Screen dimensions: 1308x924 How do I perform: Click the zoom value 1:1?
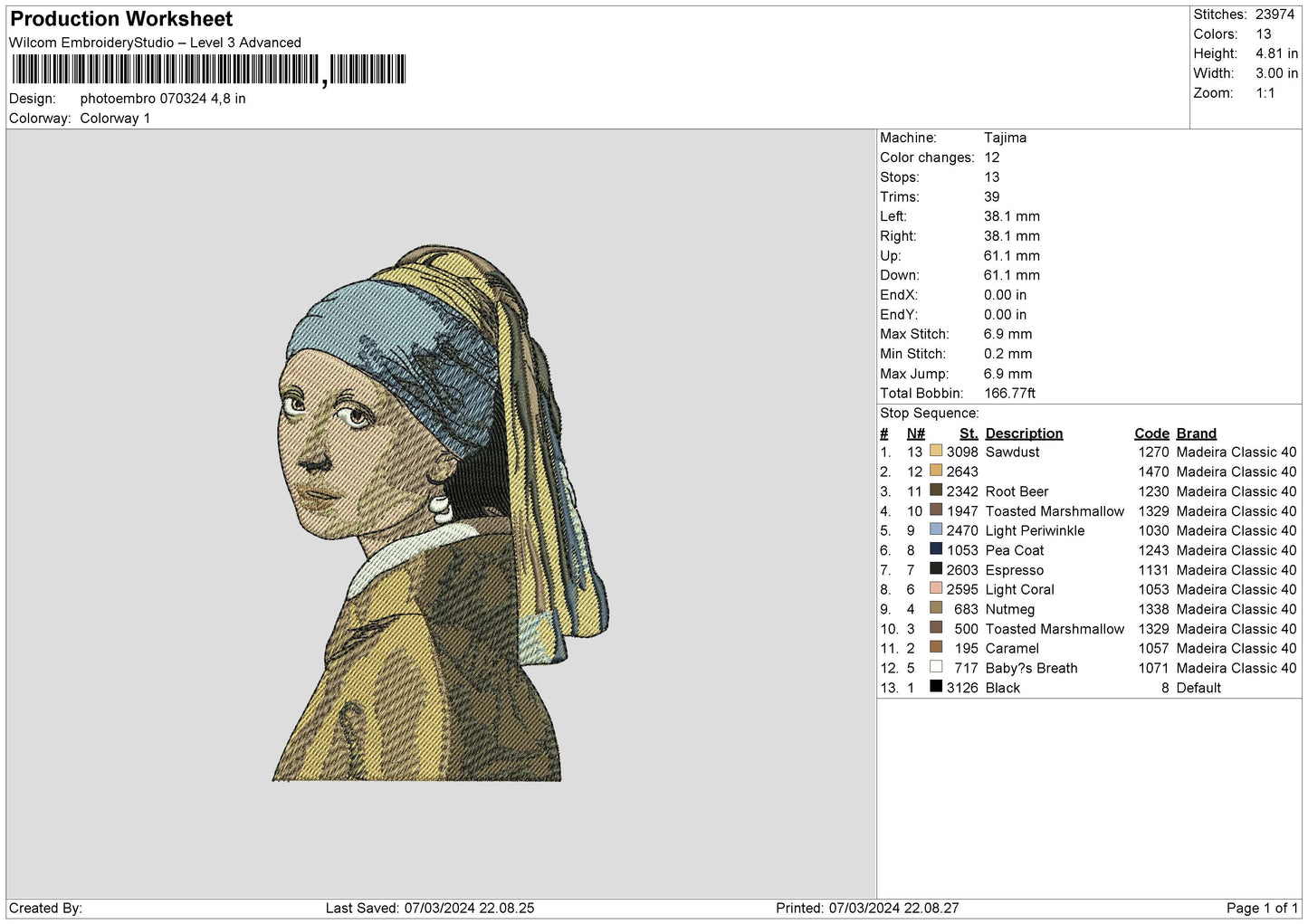(1265, 93)
